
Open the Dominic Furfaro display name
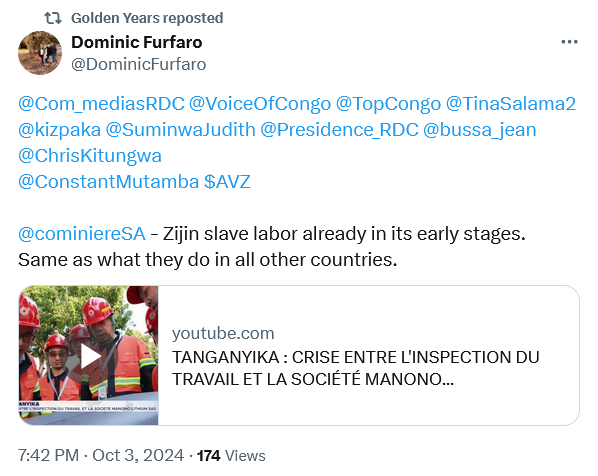(137, 42)
